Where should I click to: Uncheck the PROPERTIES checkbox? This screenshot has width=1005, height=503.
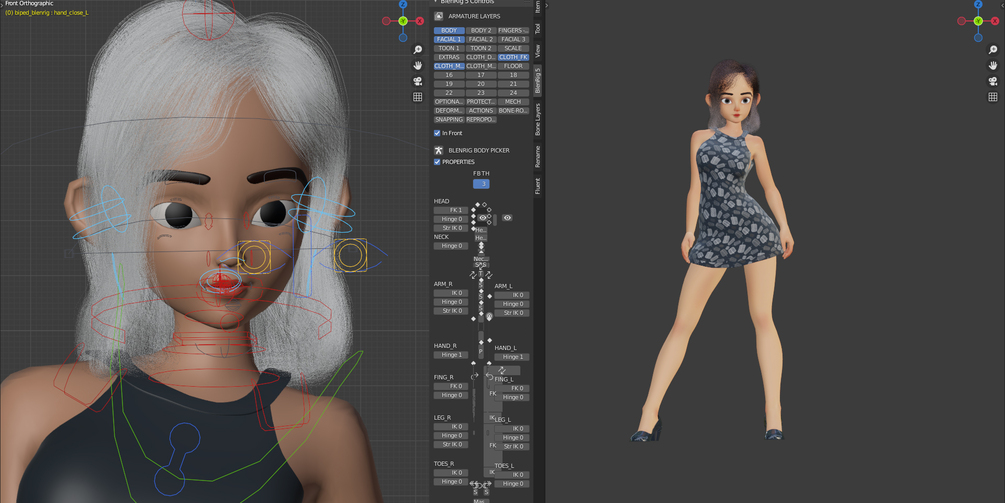coord(437,162)
